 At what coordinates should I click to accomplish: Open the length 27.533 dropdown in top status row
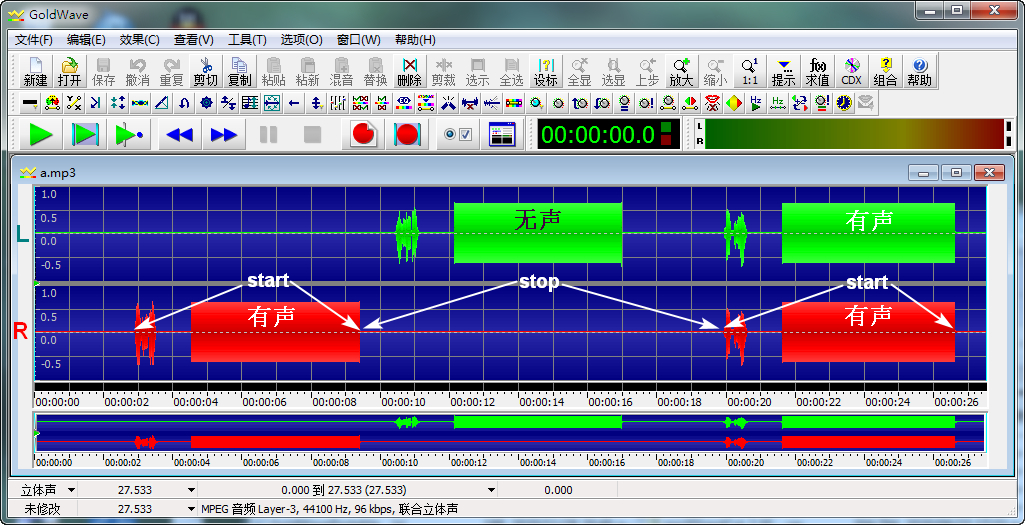click(x=191, y=490)
